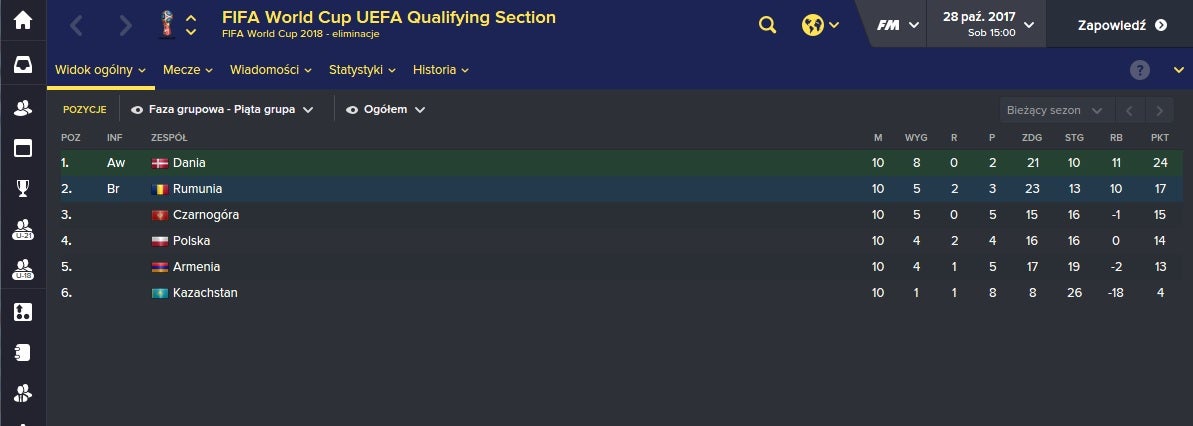The height and width of the screenshot is (426, 1193).
Task: Open the U-21 squad icon
Action: 23,229
